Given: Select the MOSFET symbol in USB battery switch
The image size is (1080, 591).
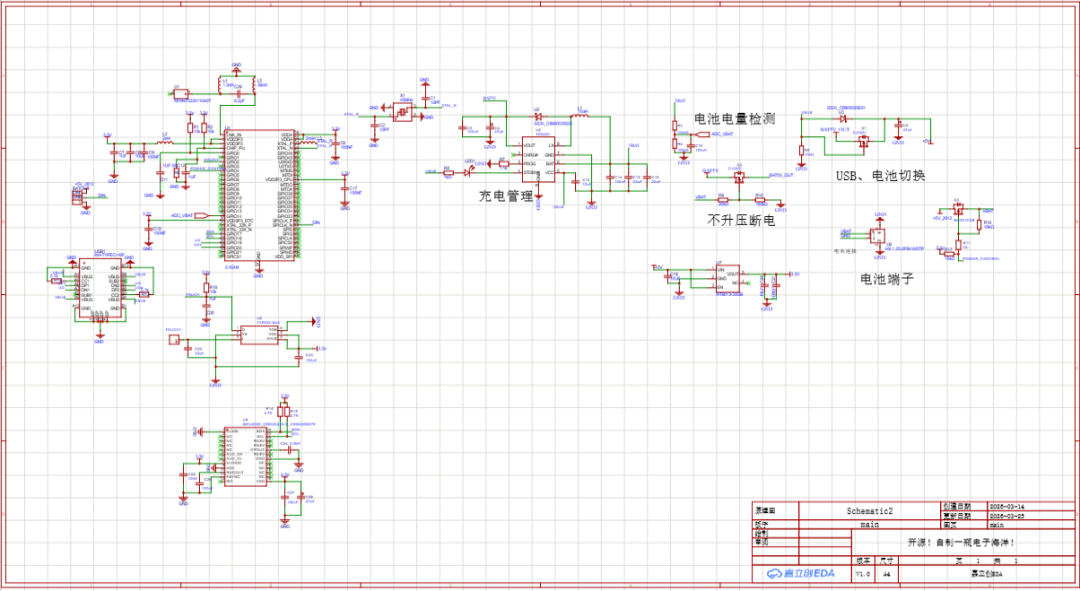Looking at the screenshot, I should (x=865, y=141).
